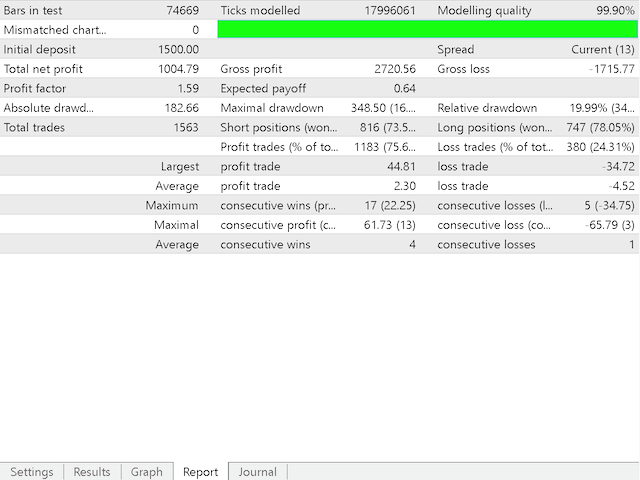This screenshot has width=640, height=480.
Task: Click the Gross loss label
Action: [x=463, y=69]
